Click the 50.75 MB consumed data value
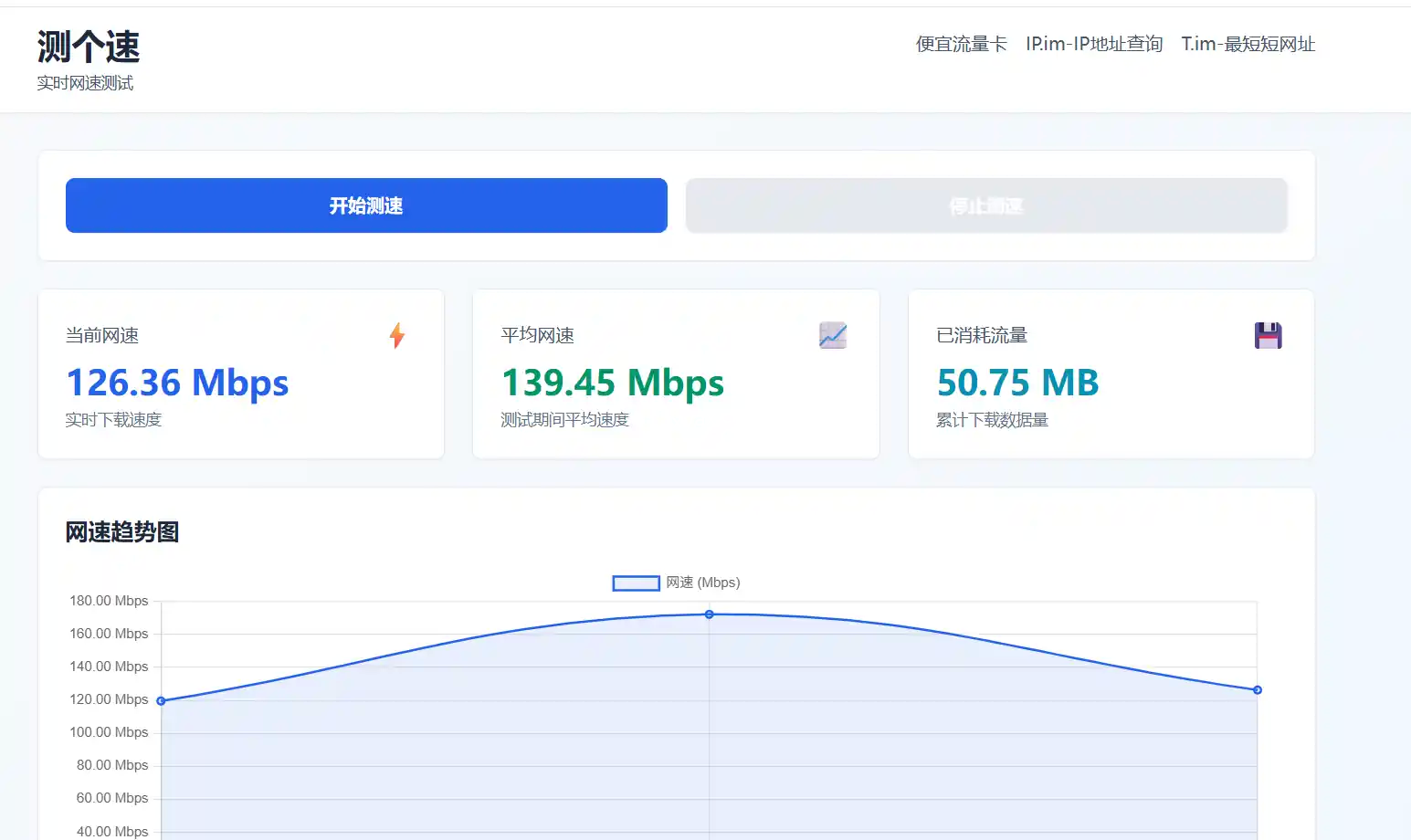This screenshot has width=1411, height=840. pyautogui.click(x=1017, y=383)
